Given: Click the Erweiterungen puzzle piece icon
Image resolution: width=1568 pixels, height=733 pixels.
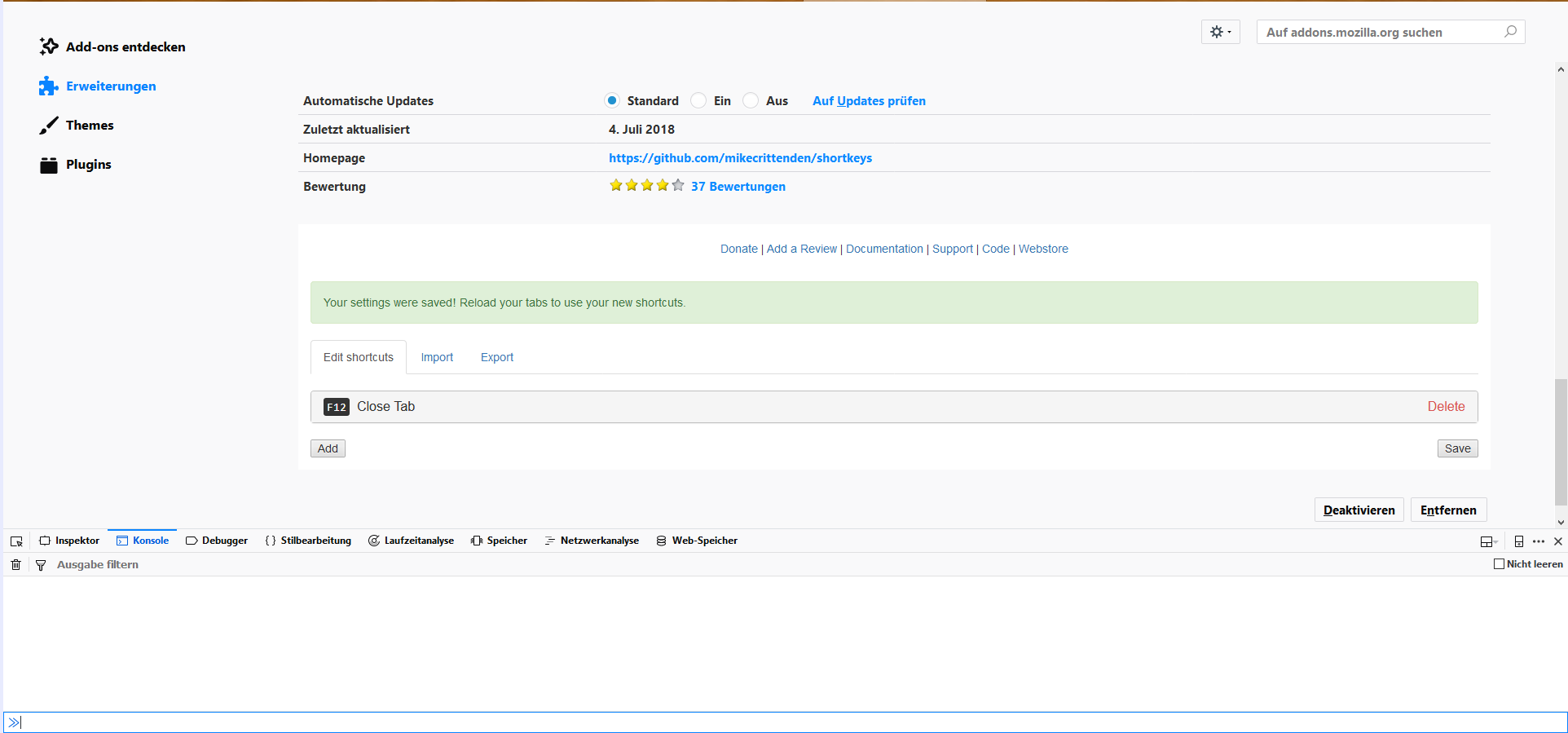Looking at the screenshot, I should [x=49, y=86].
